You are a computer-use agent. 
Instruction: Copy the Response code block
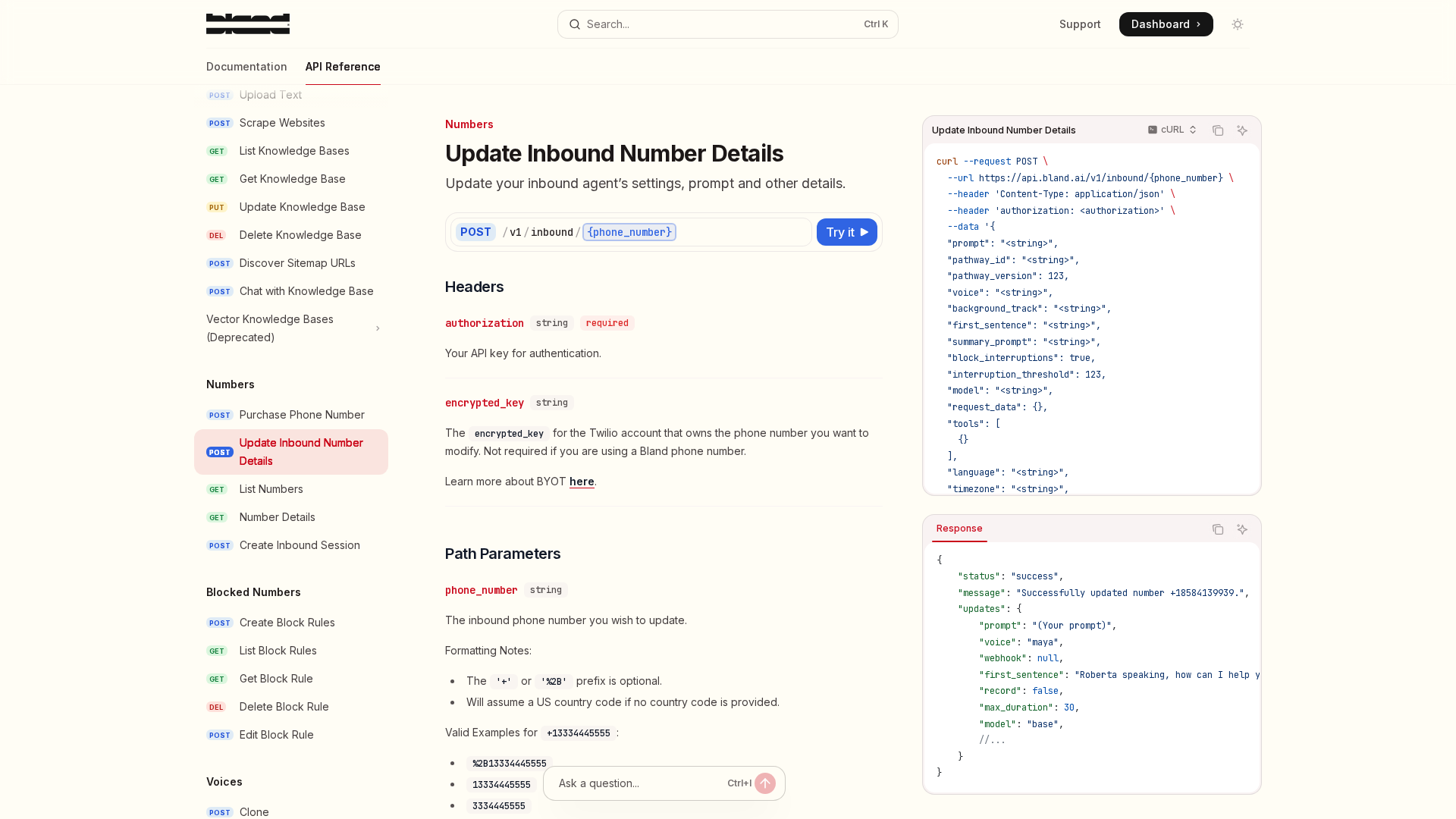coord(1218,529)
